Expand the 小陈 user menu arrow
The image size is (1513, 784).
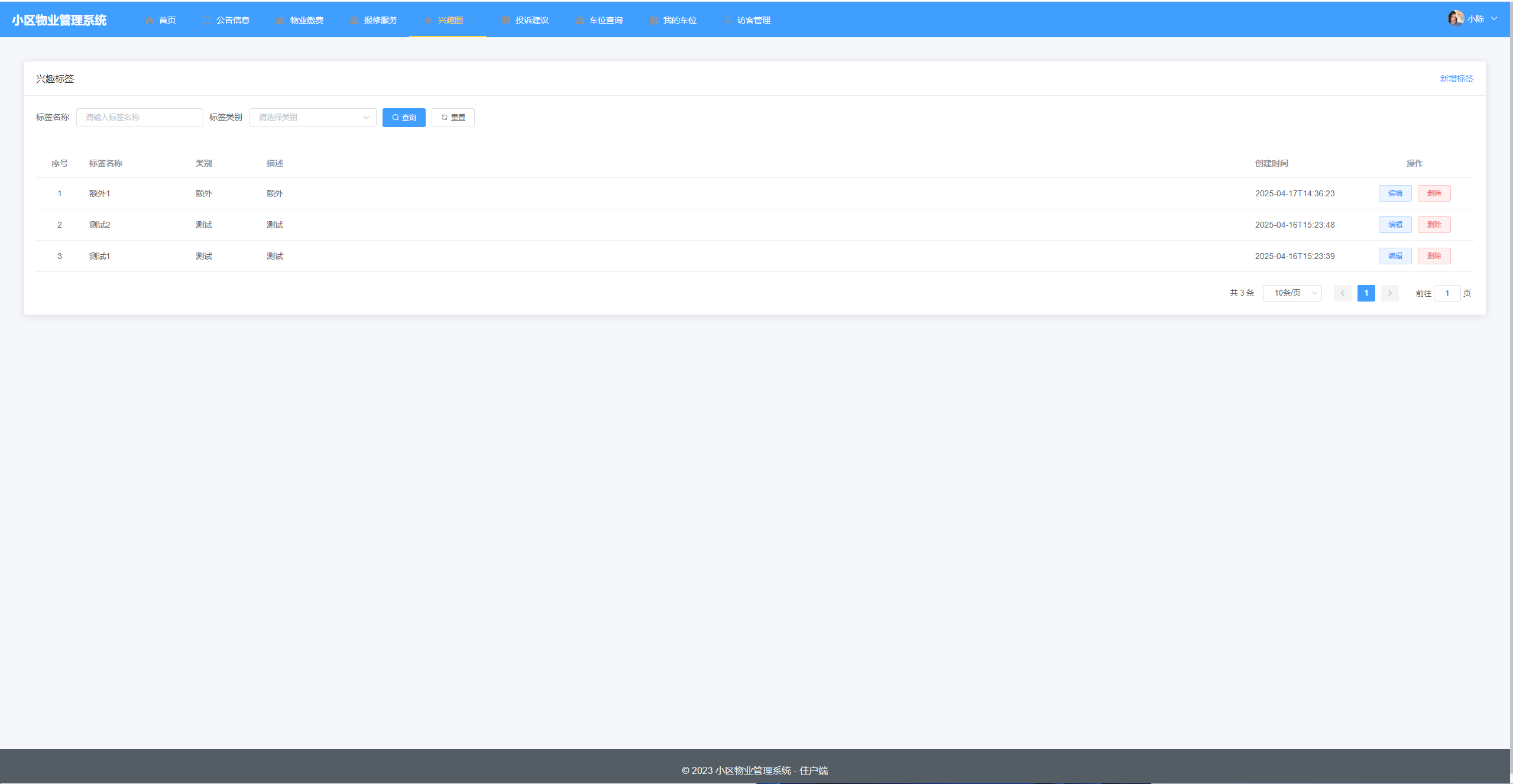click(x=1494, y=19)
